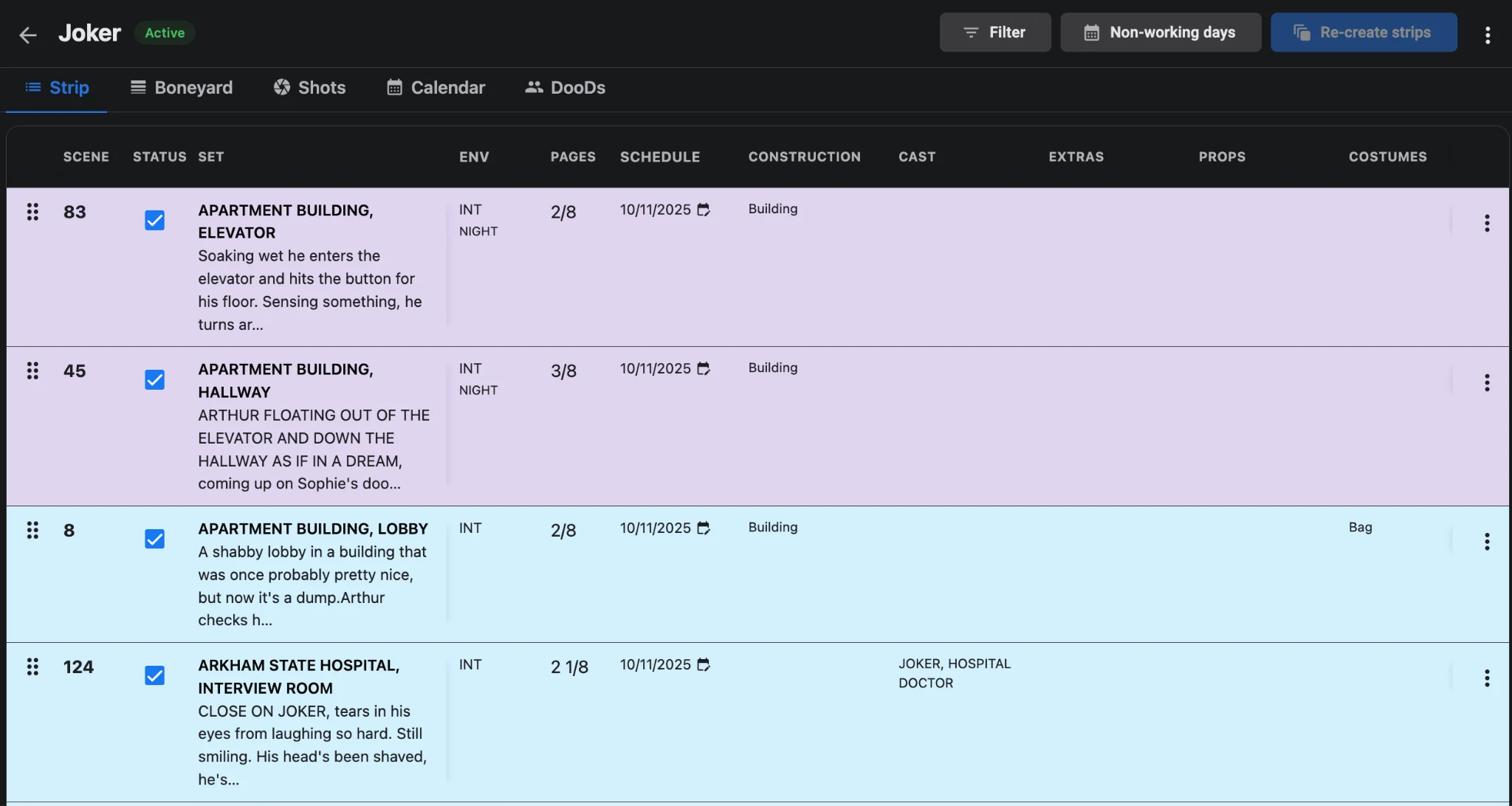This screenshot has width=1512, height=806.
Task: Open Non-working days settings
Action: (1160, 32)
